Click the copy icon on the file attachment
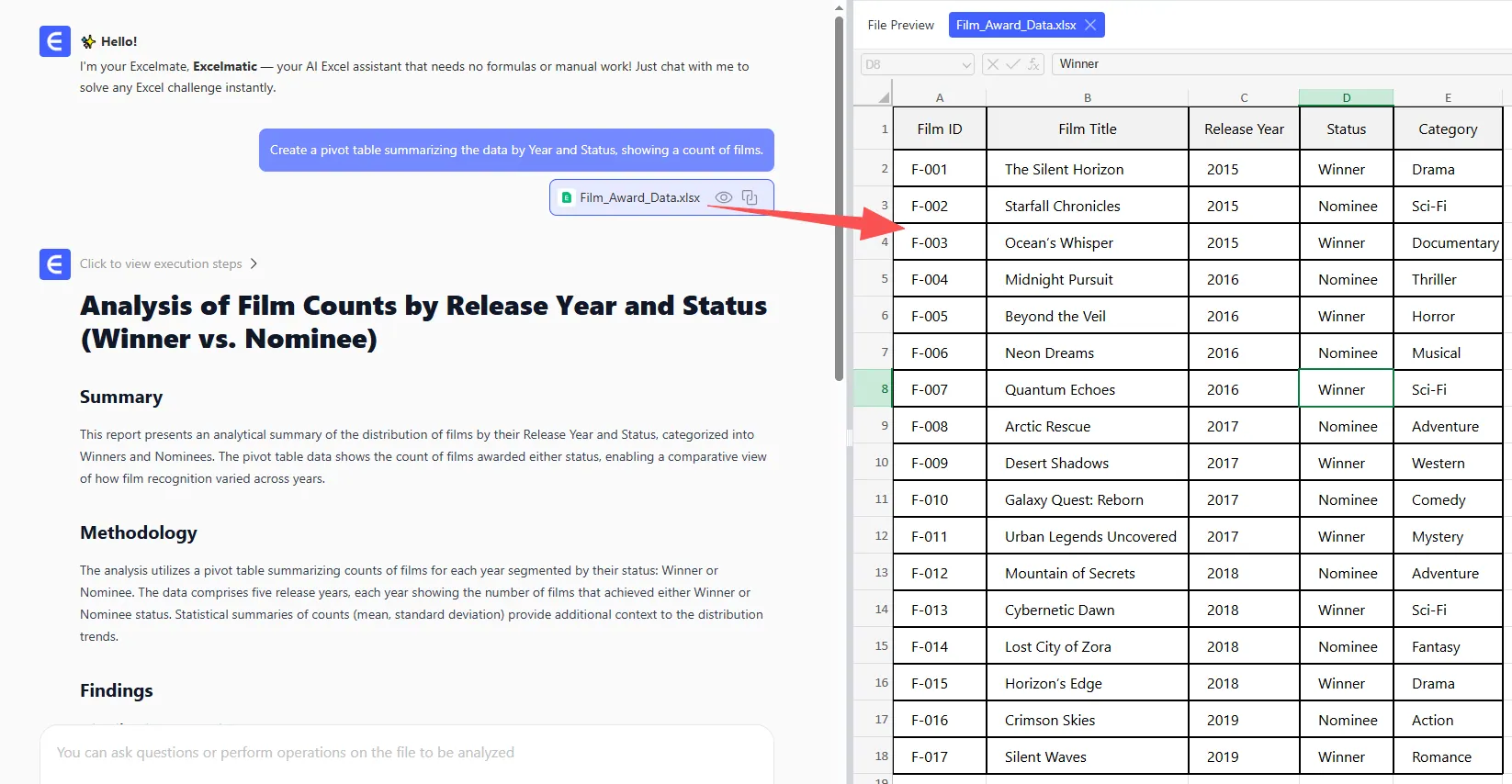 point(750,197)
